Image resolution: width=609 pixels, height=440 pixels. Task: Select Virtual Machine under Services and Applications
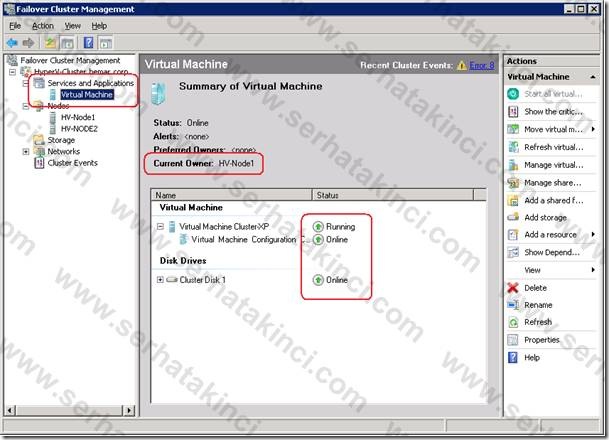click(87, 94)
